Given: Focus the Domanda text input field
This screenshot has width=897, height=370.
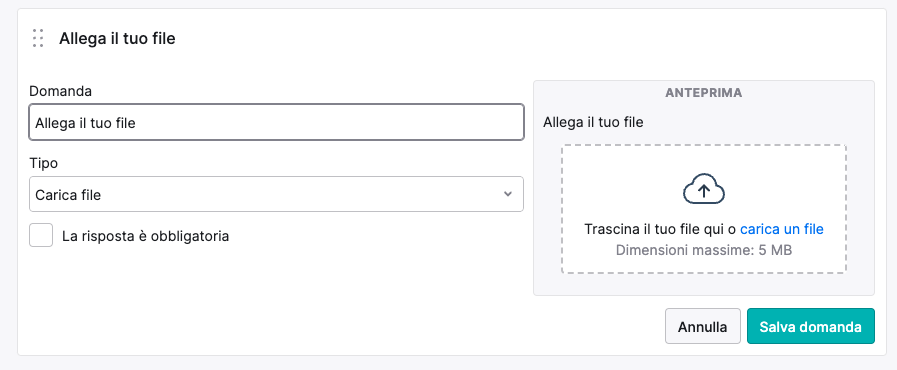Looking at the screenshot, I should tap(276, 122).
